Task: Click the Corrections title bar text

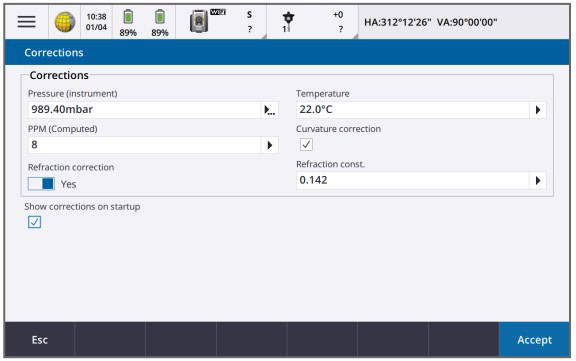Action: pos(54,53)
